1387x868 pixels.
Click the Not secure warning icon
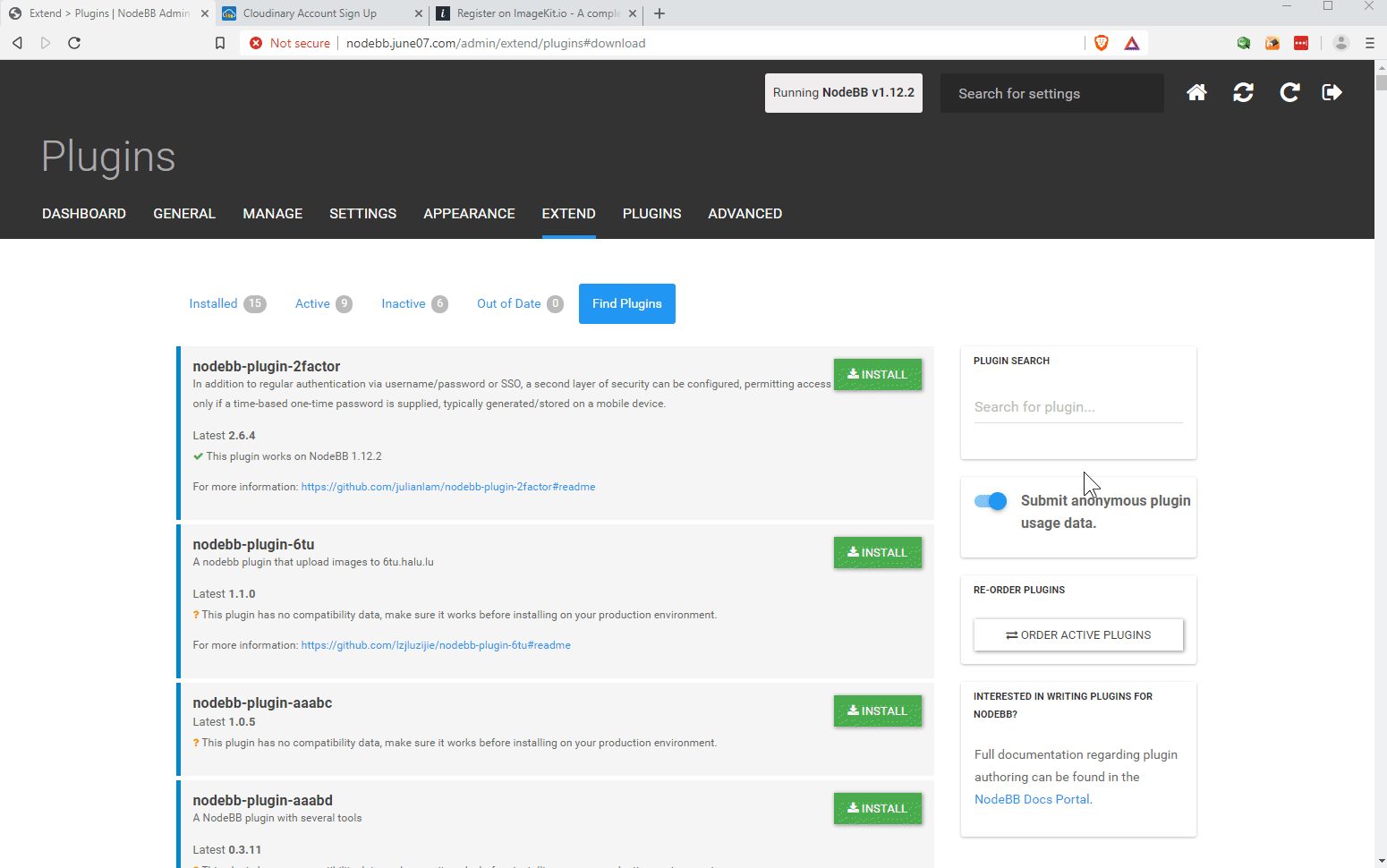coord(256,43)
